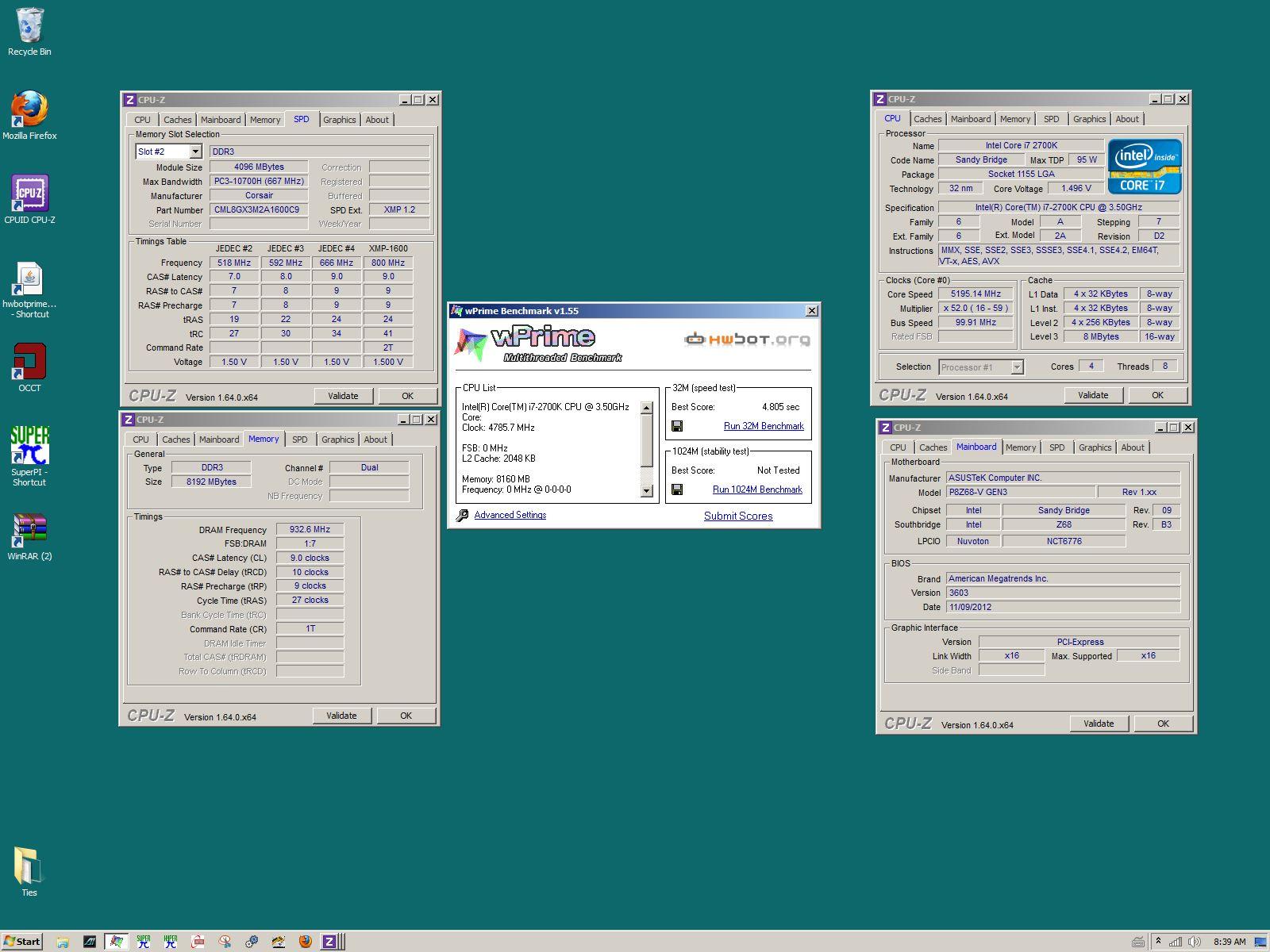The width and height of the screenshot is (1270, 952).
Task: Click the mainboard Model field P8Z68-V GEN3
Action: point(1020,492)
